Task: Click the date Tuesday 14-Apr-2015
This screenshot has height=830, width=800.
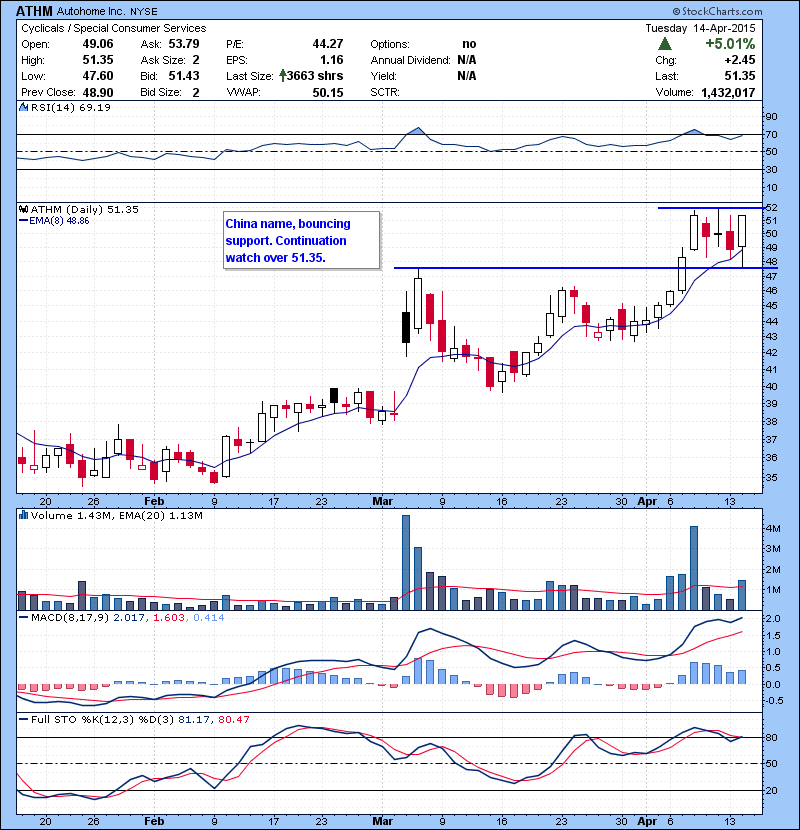Action: point(700,28)
